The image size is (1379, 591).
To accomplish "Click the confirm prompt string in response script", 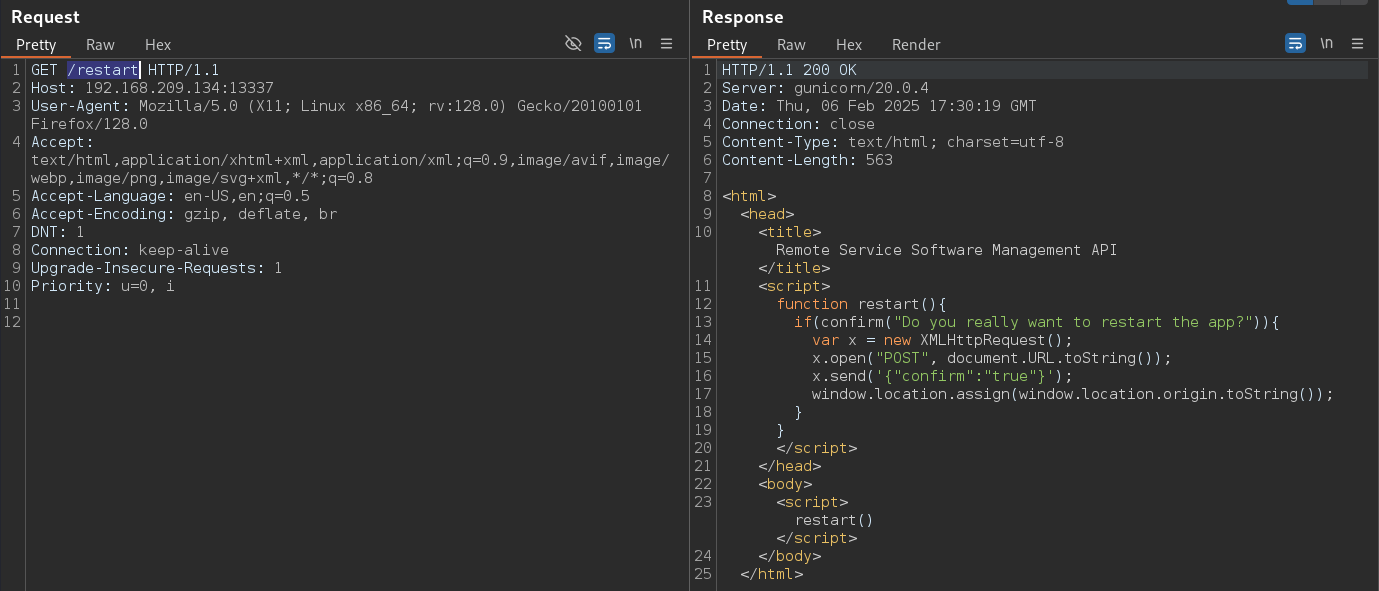I will coord(1073,322).
